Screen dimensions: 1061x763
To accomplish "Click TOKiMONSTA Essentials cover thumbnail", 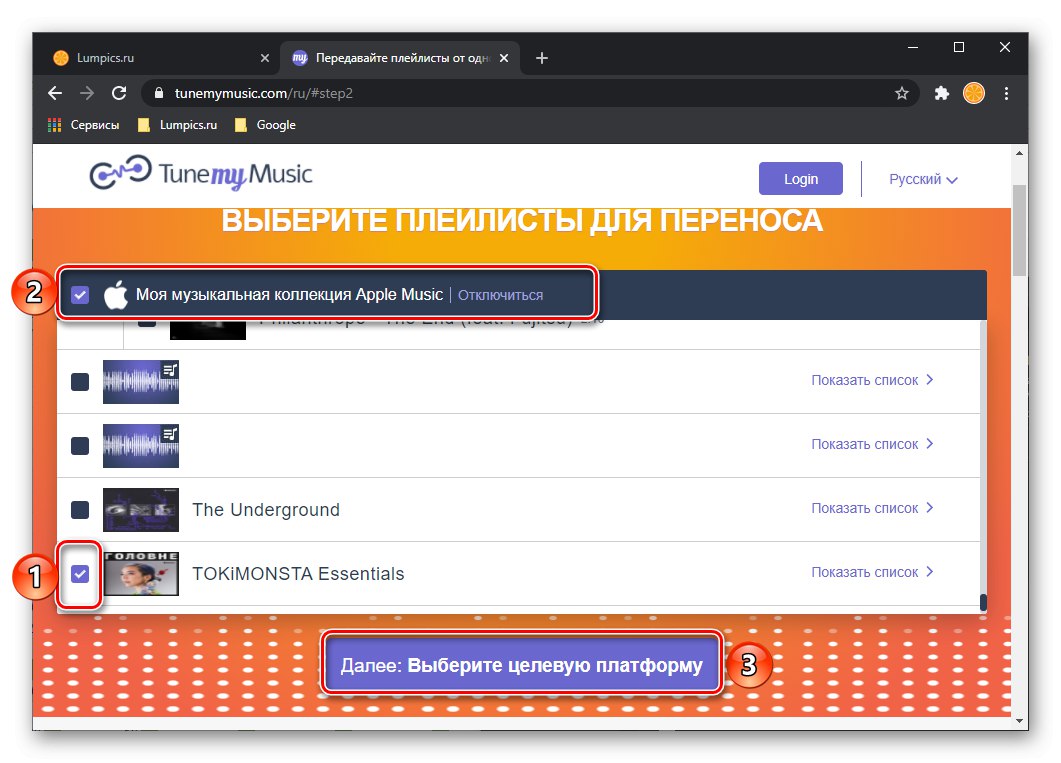I will pos(141,574).
